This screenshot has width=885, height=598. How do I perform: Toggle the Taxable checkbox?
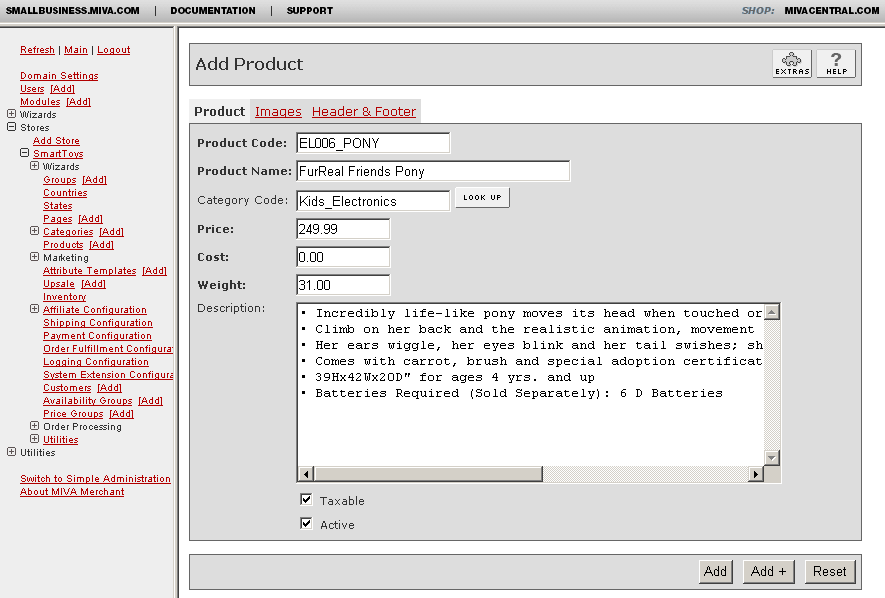coord(306,499)
